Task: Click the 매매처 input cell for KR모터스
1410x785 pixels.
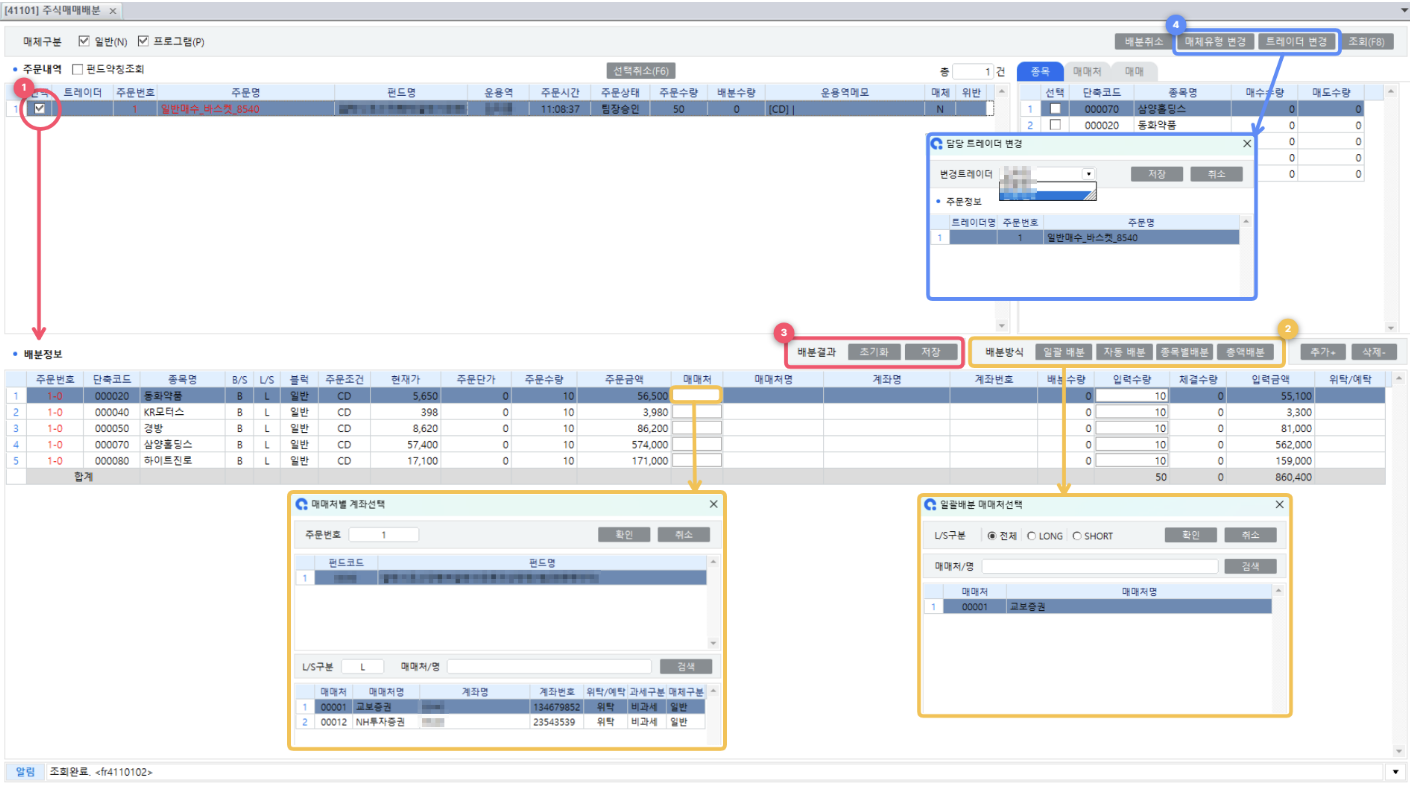Action: coord(696,412)
